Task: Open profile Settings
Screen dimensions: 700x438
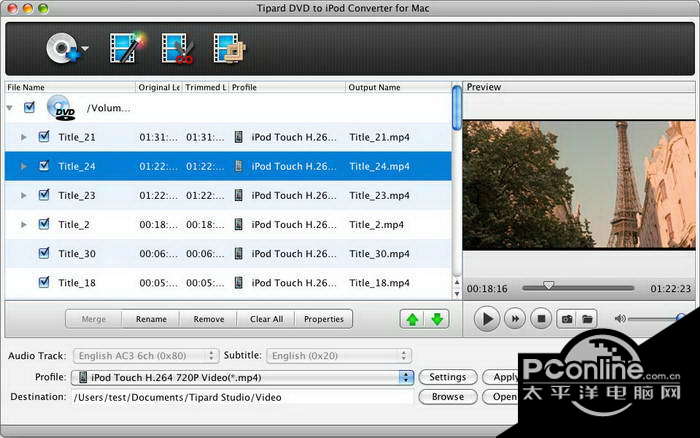Action: point(448,377)
